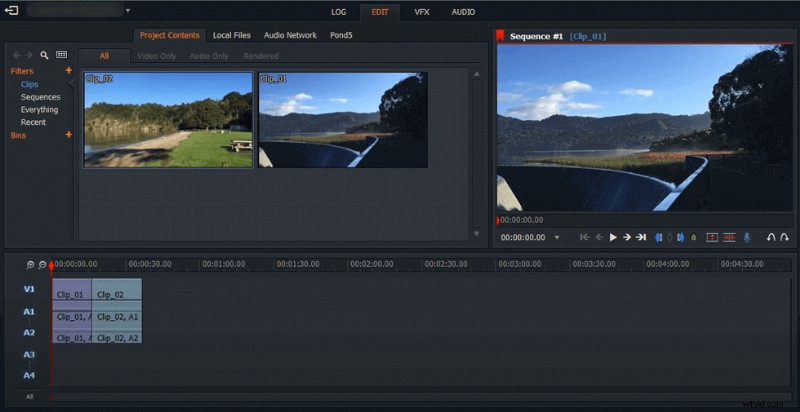This screenshot has width=800, height=412.
Task: Toggle the A2 track label
Action: coord(29,332)
